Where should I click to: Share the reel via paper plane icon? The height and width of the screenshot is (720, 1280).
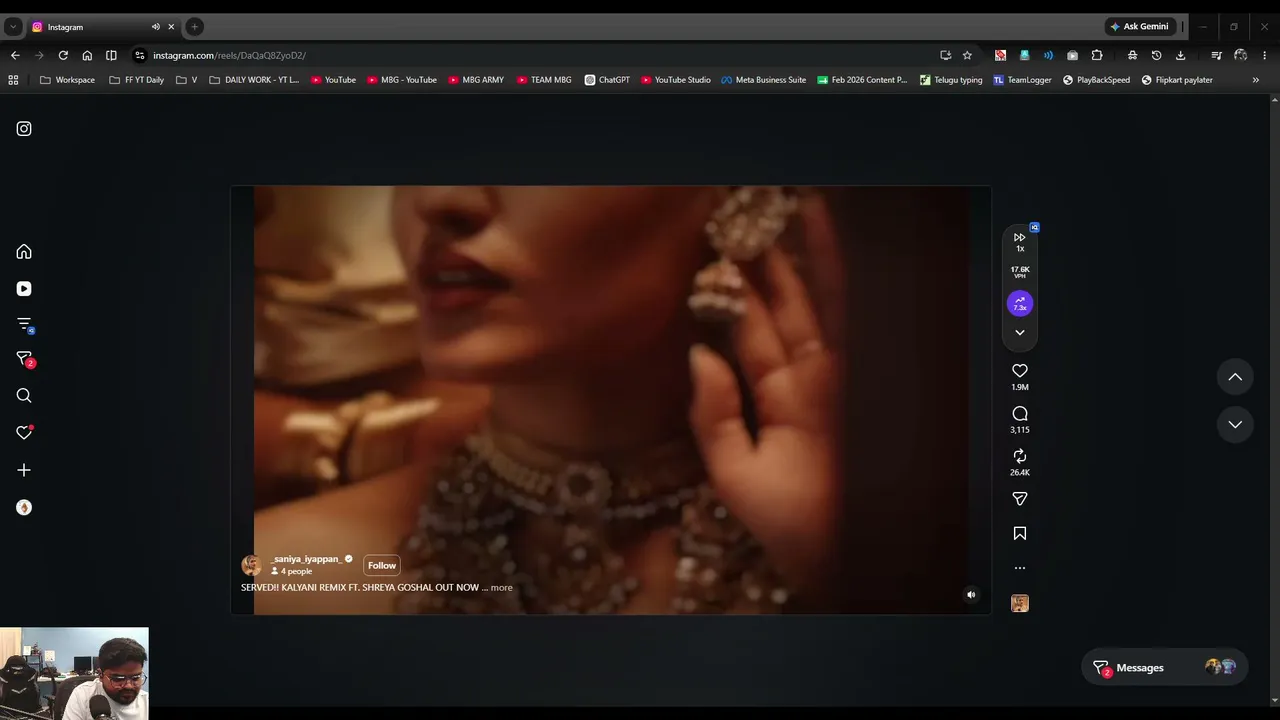click(x=1020, y=499)
